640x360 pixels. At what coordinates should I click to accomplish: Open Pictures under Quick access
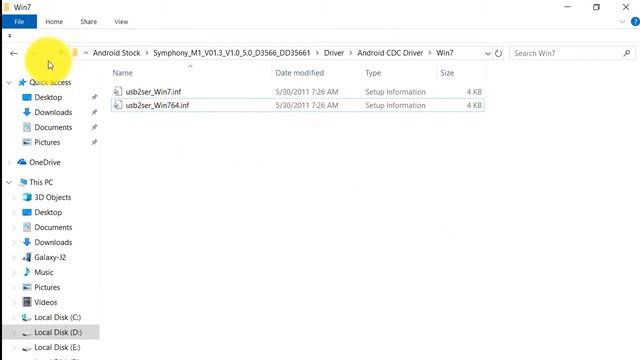click(x=47, y=142)
